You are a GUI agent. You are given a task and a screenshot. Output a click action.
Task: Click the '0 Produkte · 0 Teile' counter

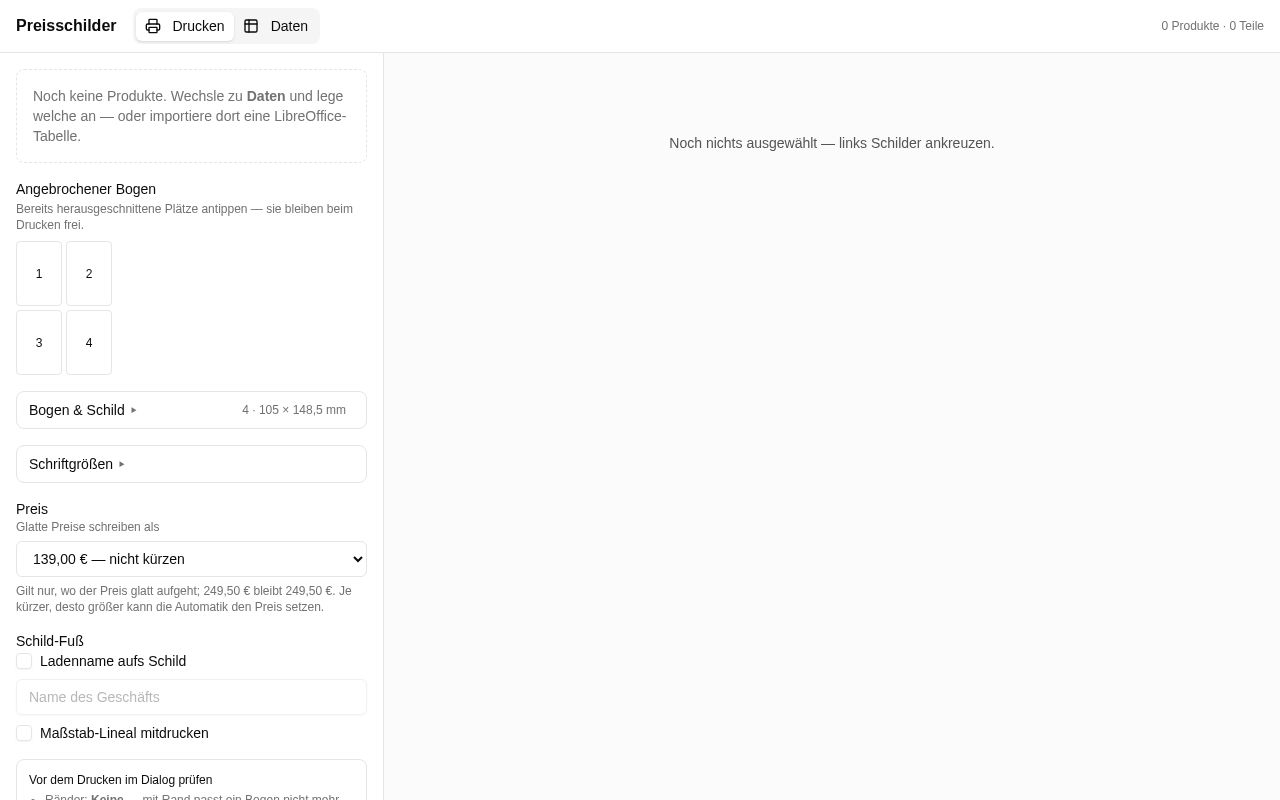pyautogui.click(x=1212, y=26)
